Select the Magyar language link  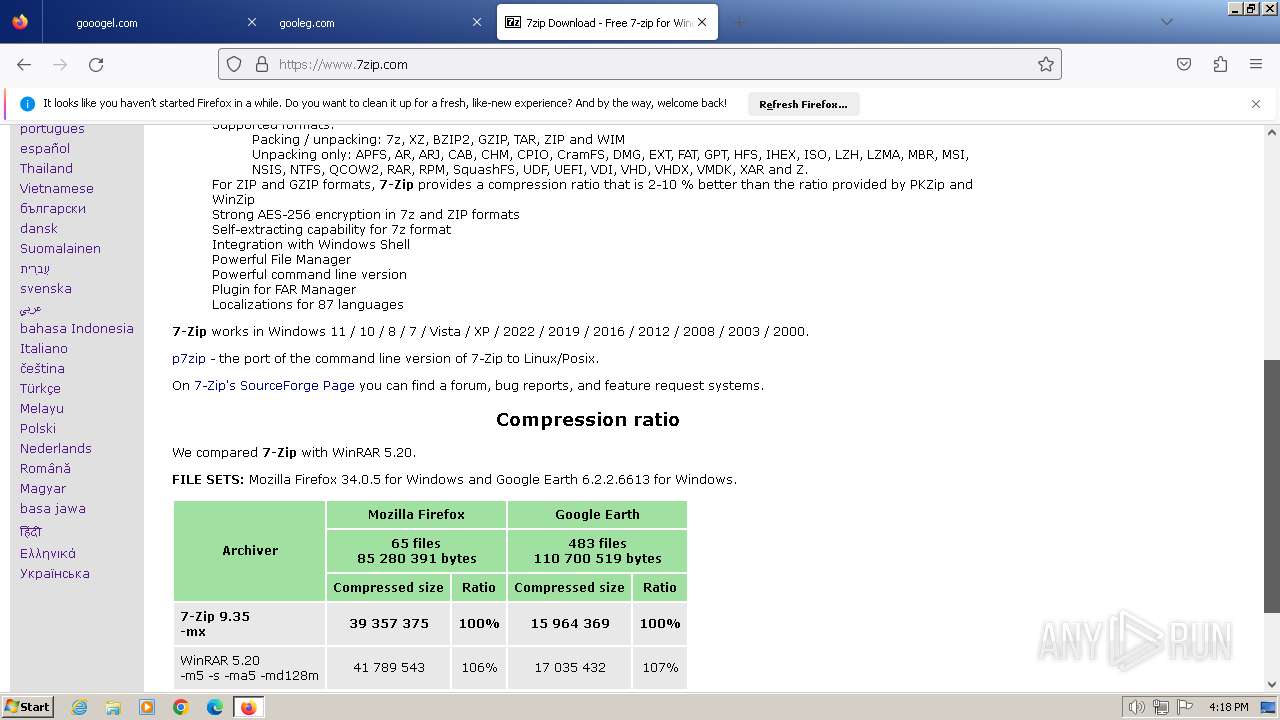tap(43, 488)
